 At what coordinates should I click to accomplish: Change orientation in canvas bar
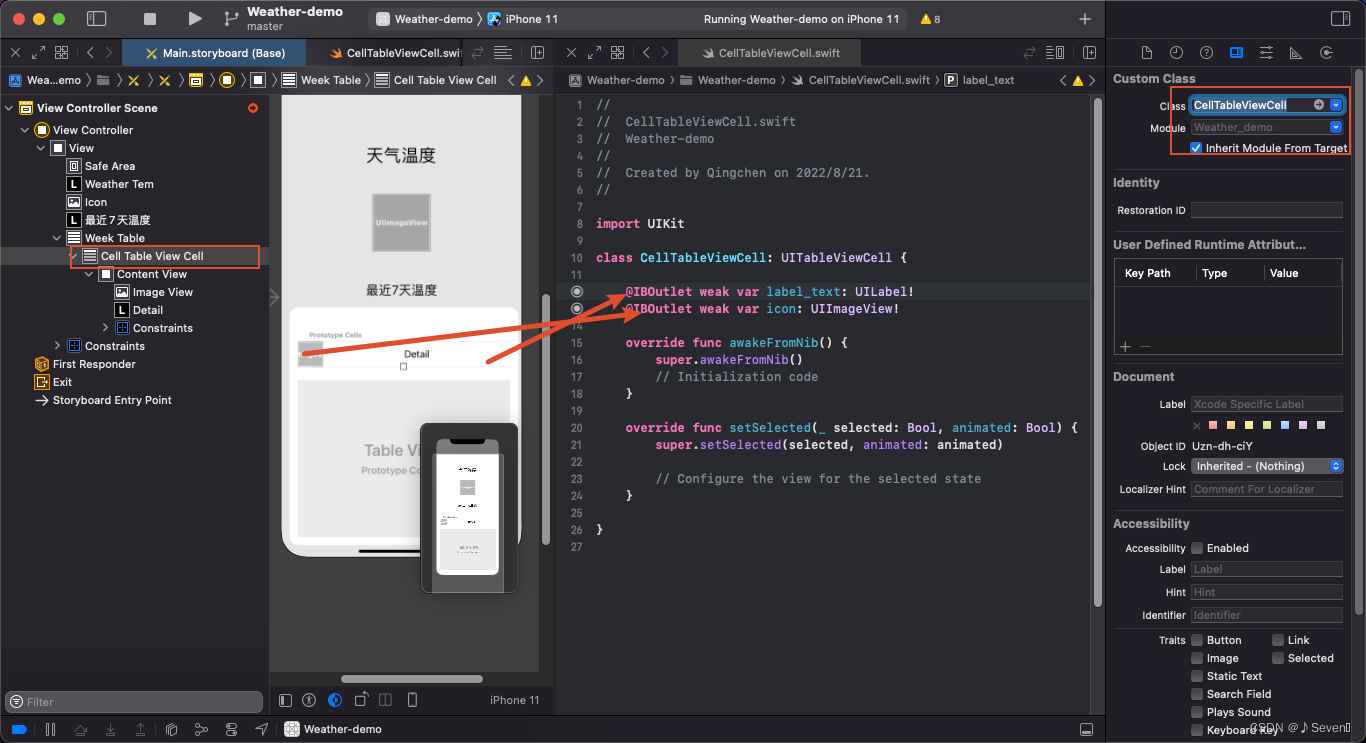[x=361, y=700]
